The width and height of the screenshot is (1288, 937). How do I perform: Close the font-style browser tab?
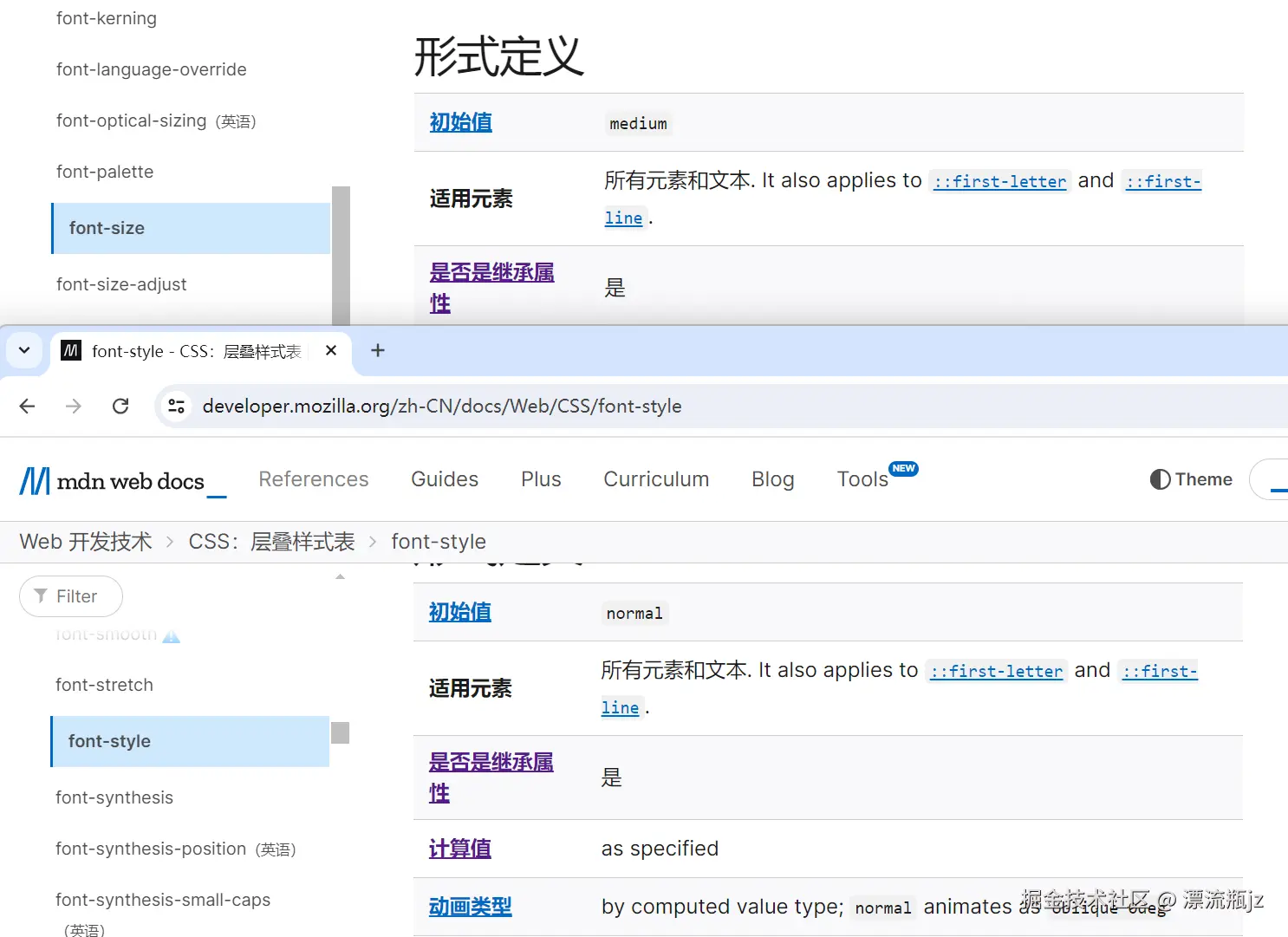[x=331, y=350]
